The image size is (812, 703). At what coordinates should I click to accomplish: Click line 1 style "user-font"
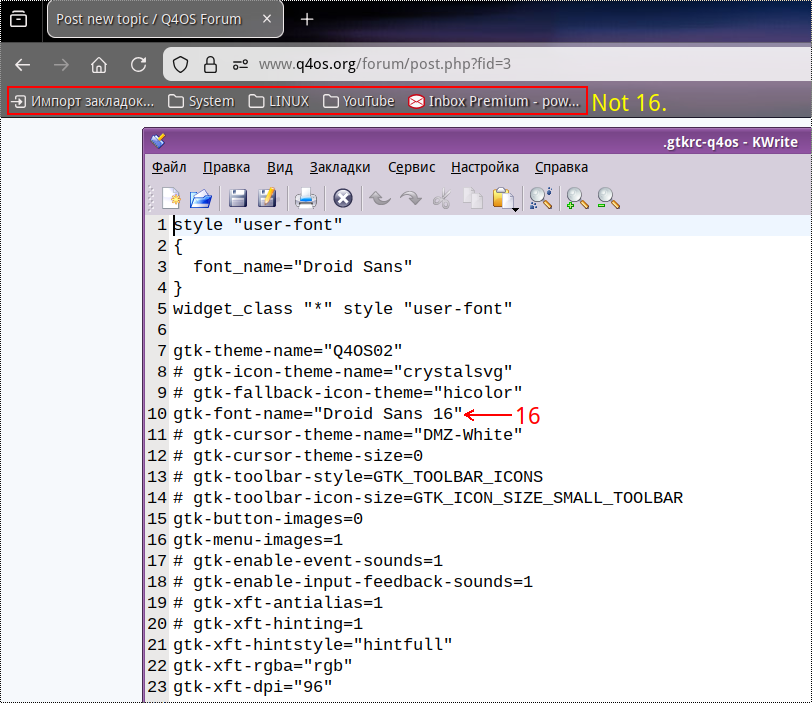coord(258,225)
